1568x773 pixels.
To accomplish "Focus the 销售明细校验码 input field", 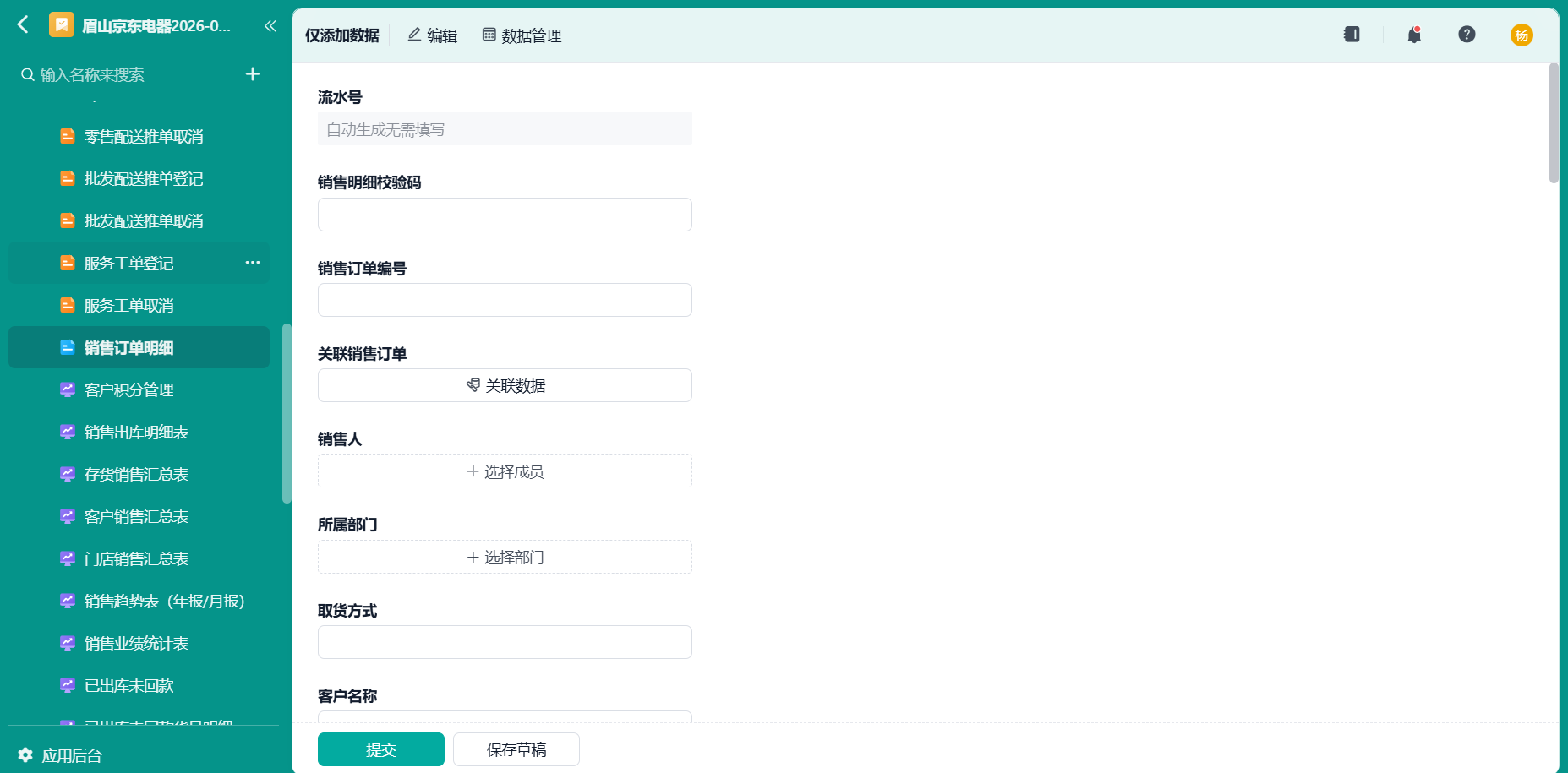I will tap(505, 215).
